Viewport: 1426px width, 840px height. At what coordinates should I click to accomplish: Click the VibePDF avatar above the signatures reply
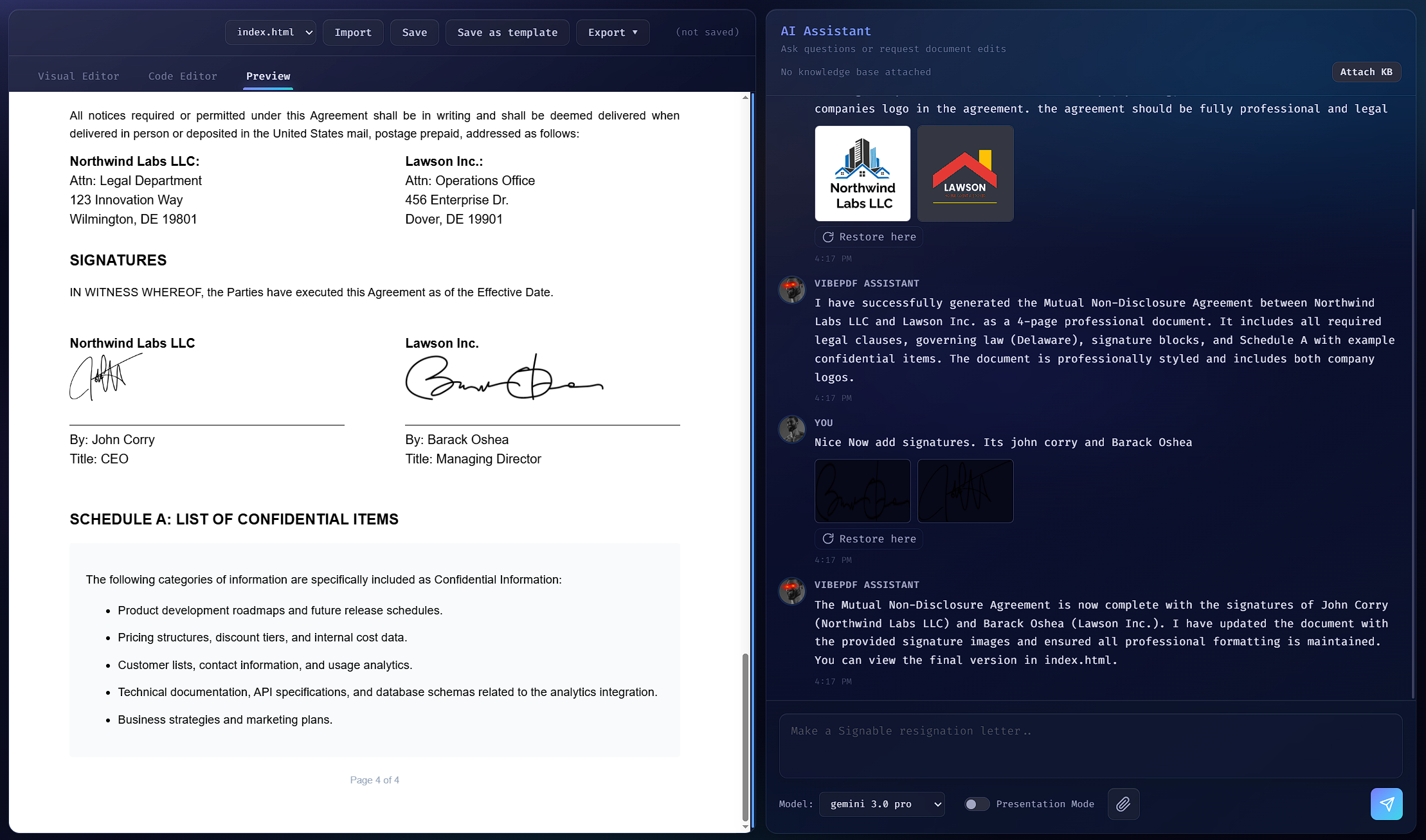[x=792, y=591]
